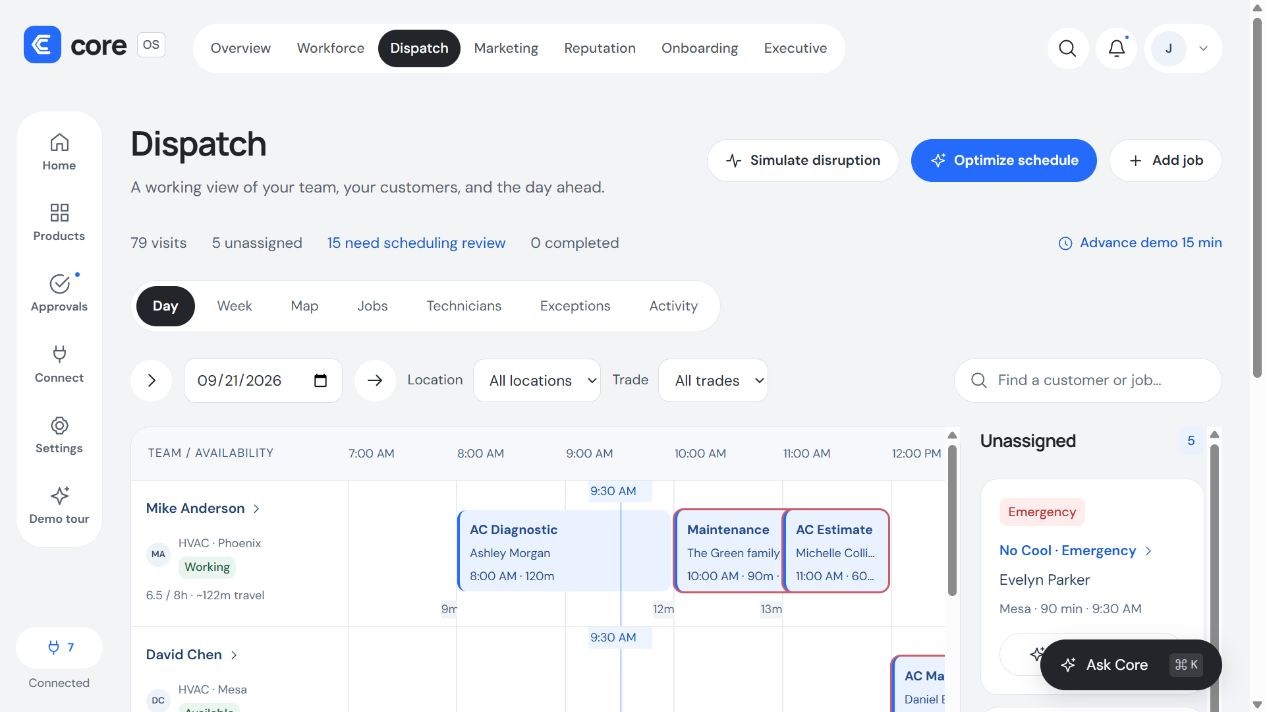Click the MA avatar for Mike Anderson
This screenshot has width=1265, height=712.
pos(158,553)
